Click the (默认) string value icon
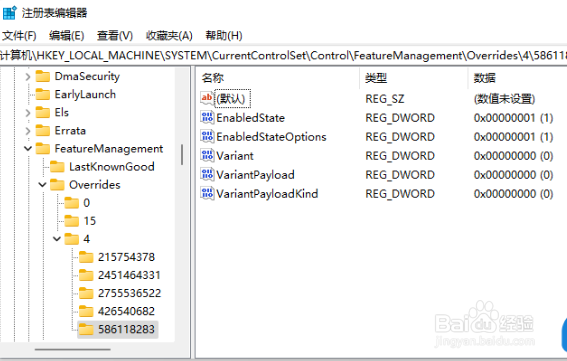Image resolution: width=567 pixels, height=361 pixels. (x=207, y=98)
